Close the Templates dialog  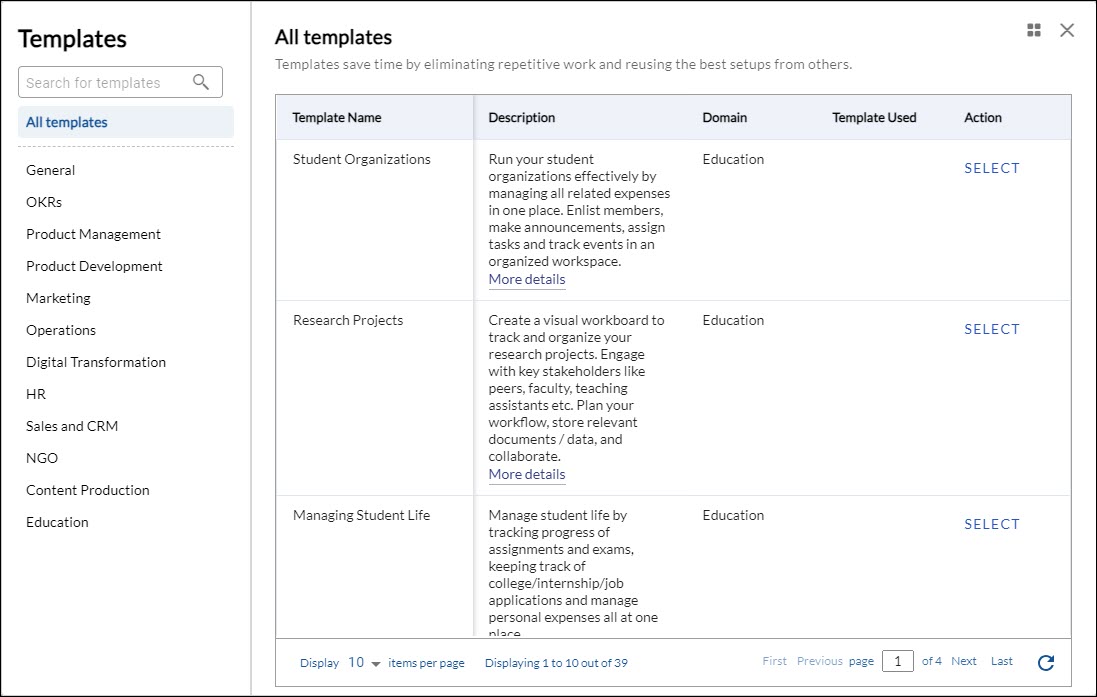tap(1066, 30)
